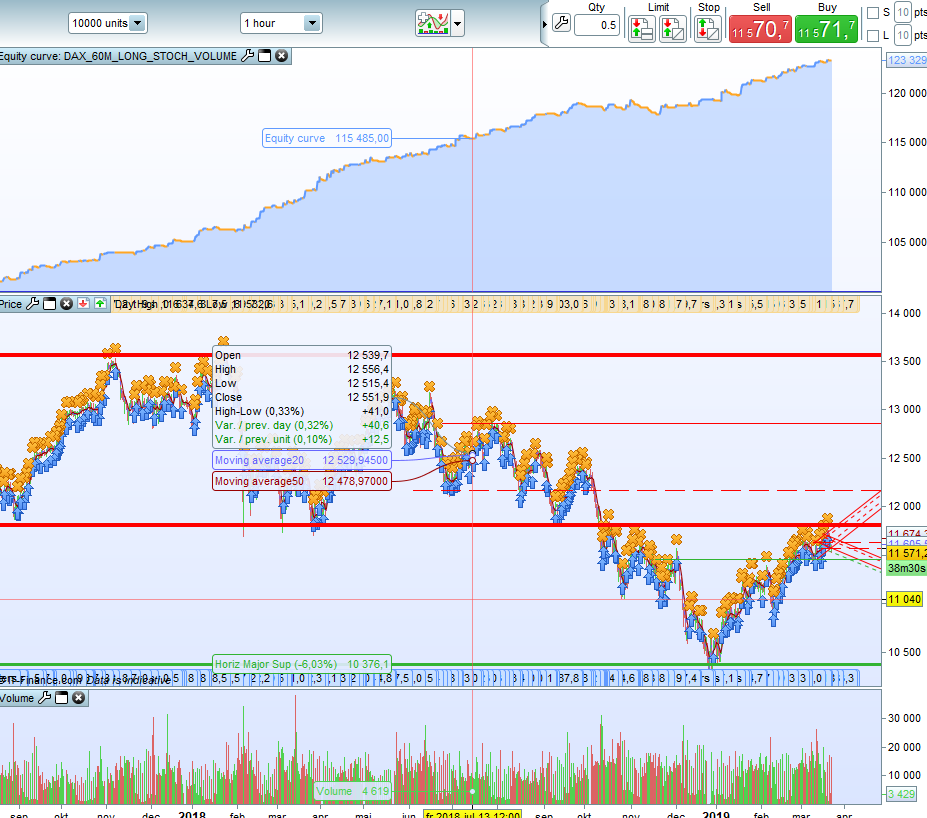
Task: Click the Qty input field
Action: (597, 25)
